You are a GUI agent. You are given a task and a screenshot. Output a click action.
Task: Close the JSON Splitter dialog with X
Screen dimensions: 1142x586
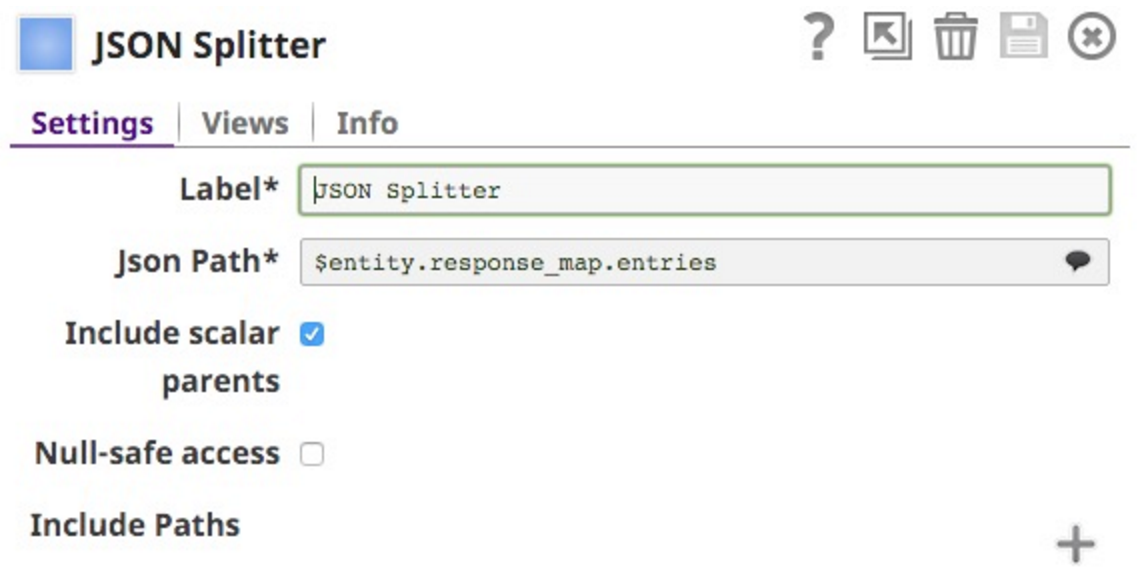pos(1092,36)
